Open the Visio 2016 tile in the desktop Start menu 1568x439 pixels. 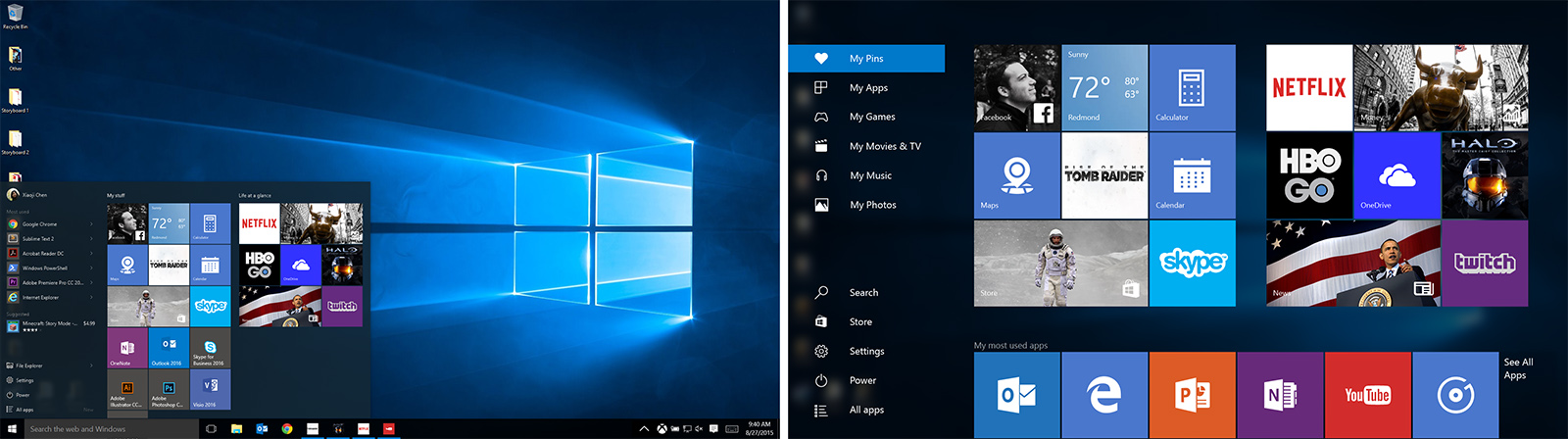point(210,389)
